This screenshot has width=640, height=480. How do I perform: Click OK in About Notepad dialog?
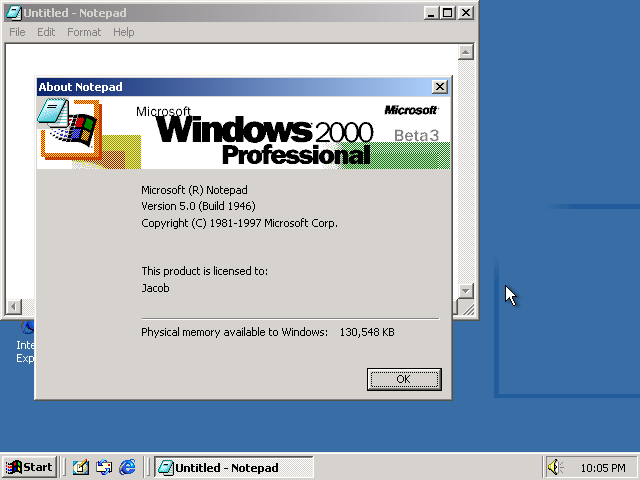404,379
